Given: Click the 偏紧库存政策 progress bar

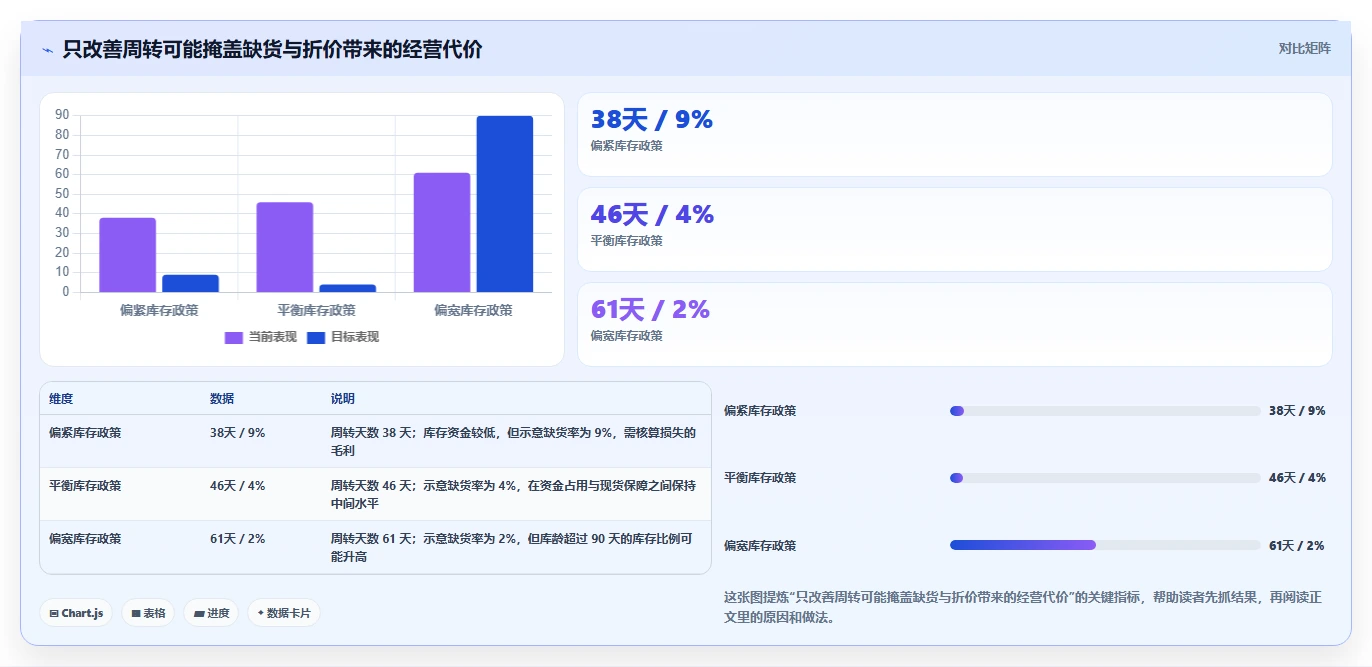Looking at the screenshot, I should coord(1105,411).
